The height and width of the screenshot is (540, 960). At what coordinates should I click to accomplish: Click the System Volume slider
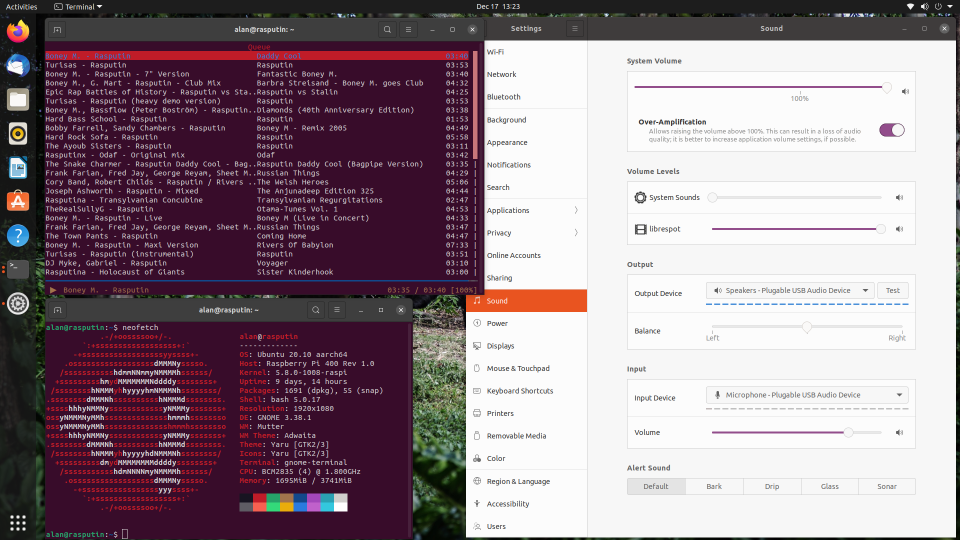click(x=763, y=87)
